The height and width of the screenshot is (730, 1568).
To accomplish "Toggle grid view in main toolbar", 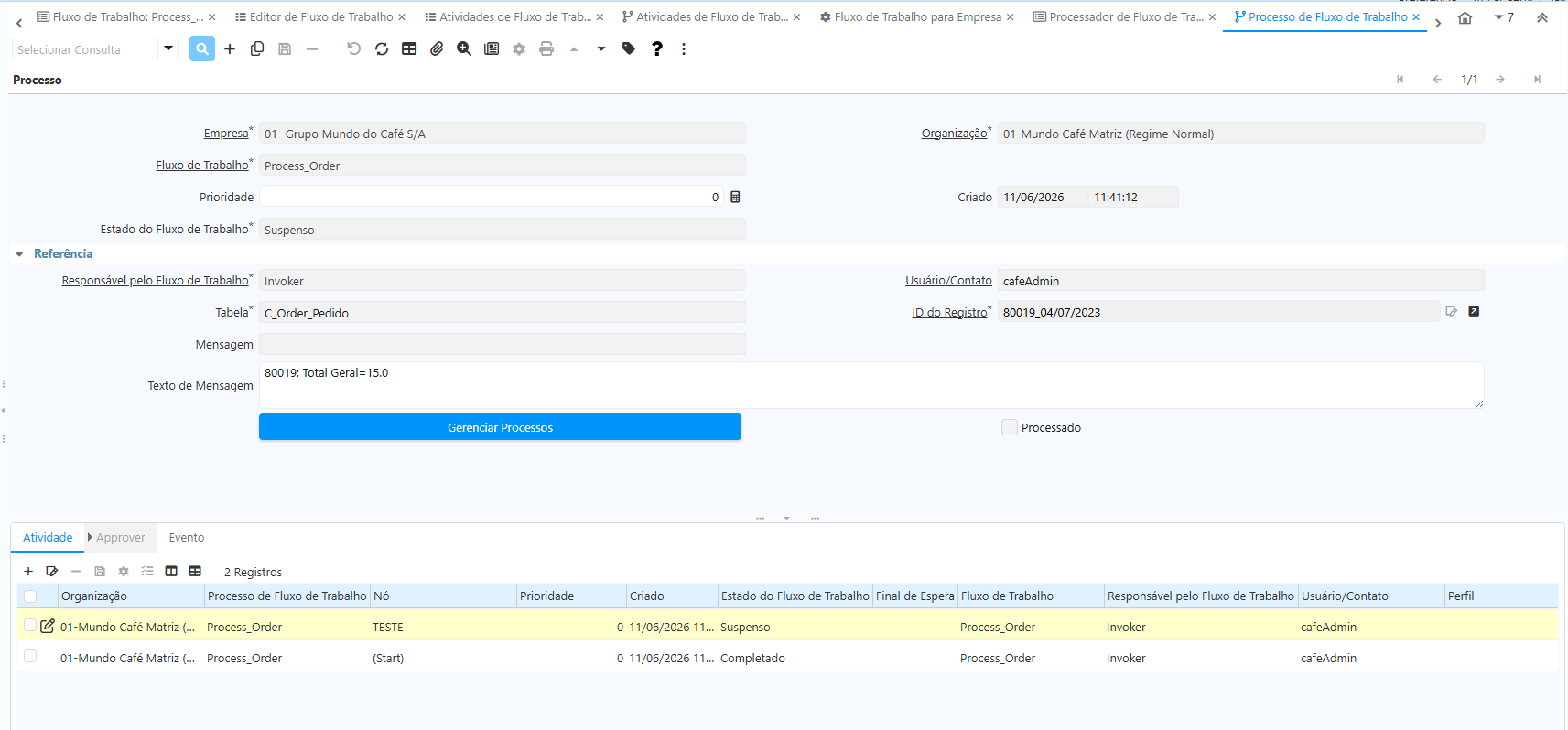I will click(409, 48).
